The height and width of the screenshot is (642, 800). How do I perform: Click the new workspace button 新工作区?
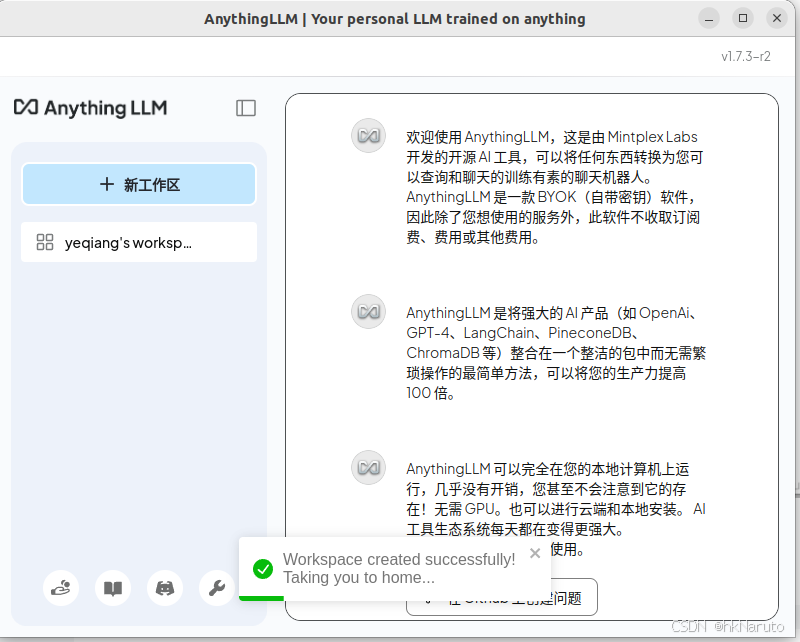[x=139, y=184]
